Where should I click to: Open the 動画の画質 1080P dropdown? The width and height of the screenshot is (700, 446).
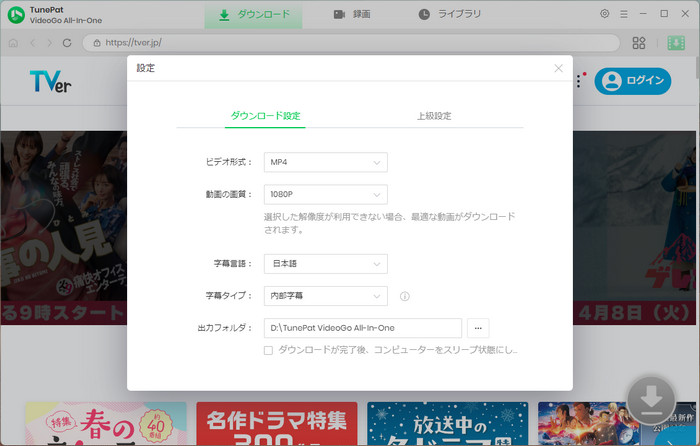(325, 194)
